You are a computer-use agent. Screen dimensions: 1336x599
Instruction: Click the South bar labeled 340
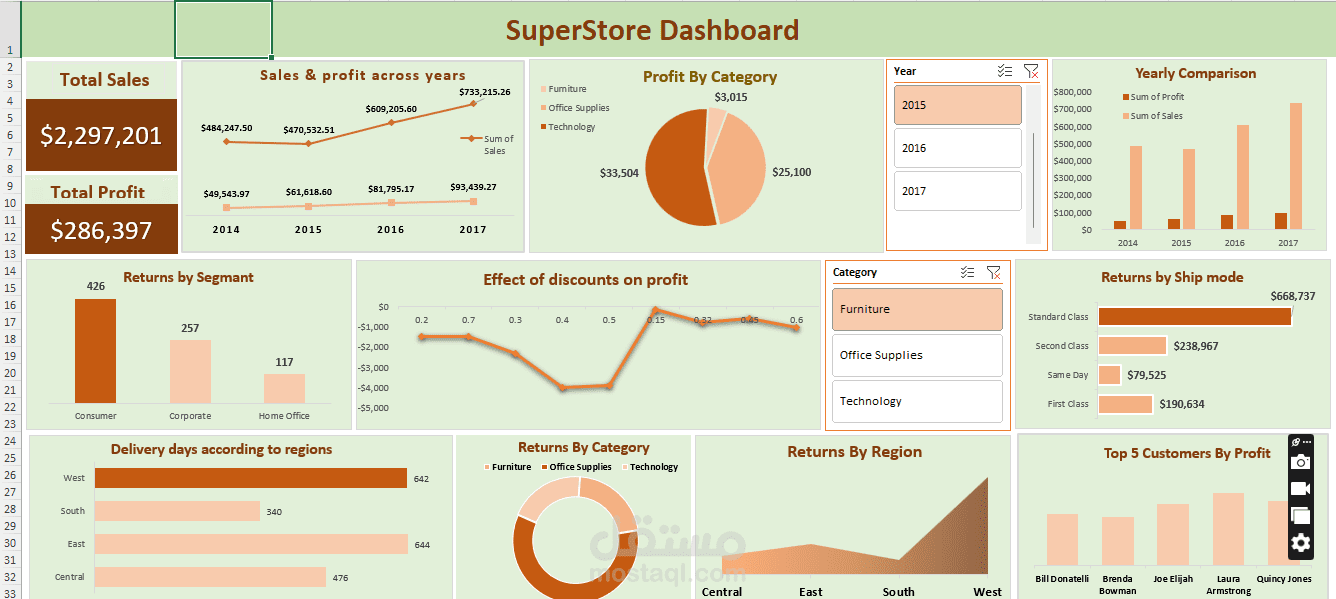pos(177,511)
